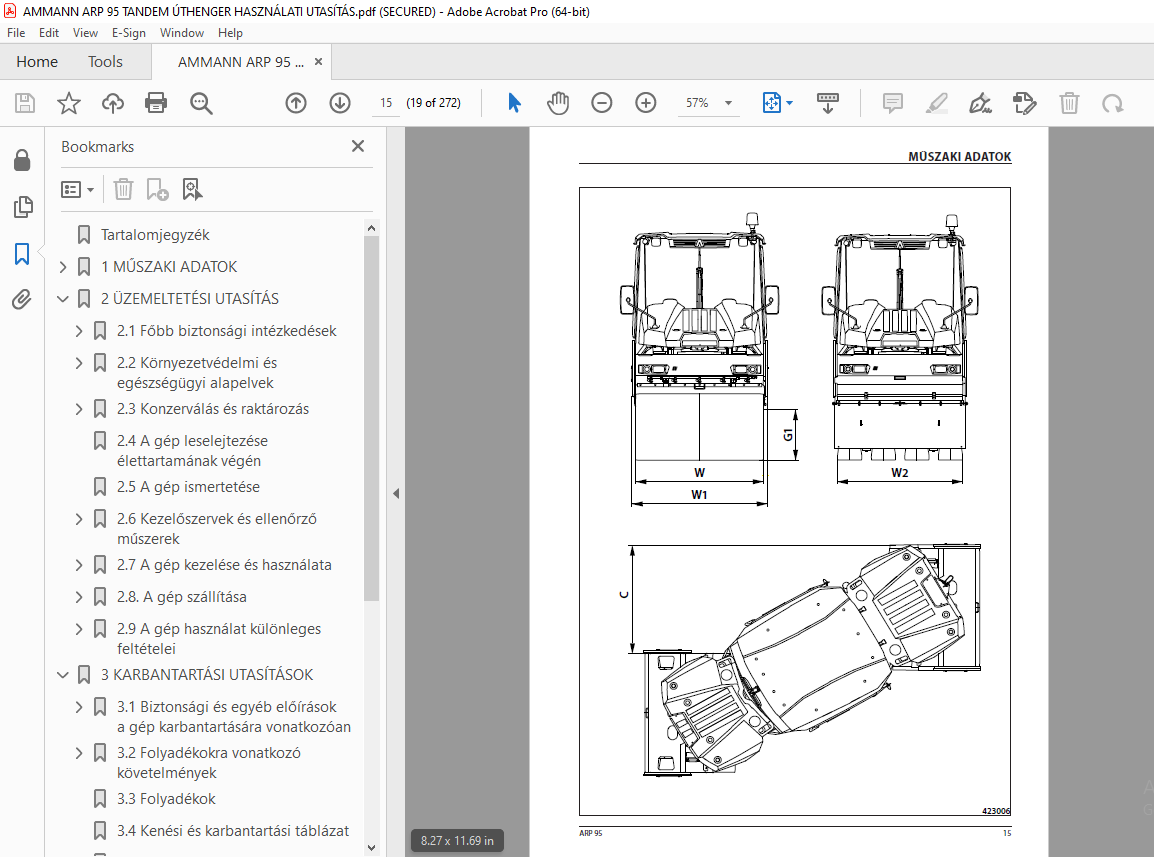Open bookmarks options dropdown menu

77,189
